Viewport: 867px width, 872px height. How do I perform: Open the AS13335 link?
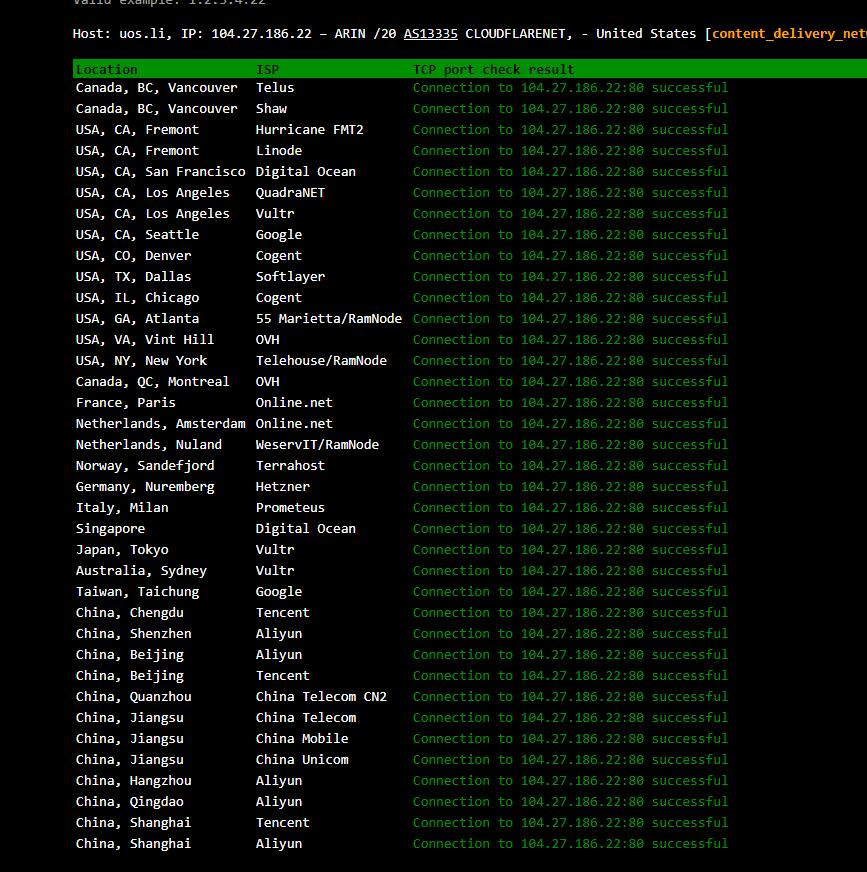pos(430,34)
